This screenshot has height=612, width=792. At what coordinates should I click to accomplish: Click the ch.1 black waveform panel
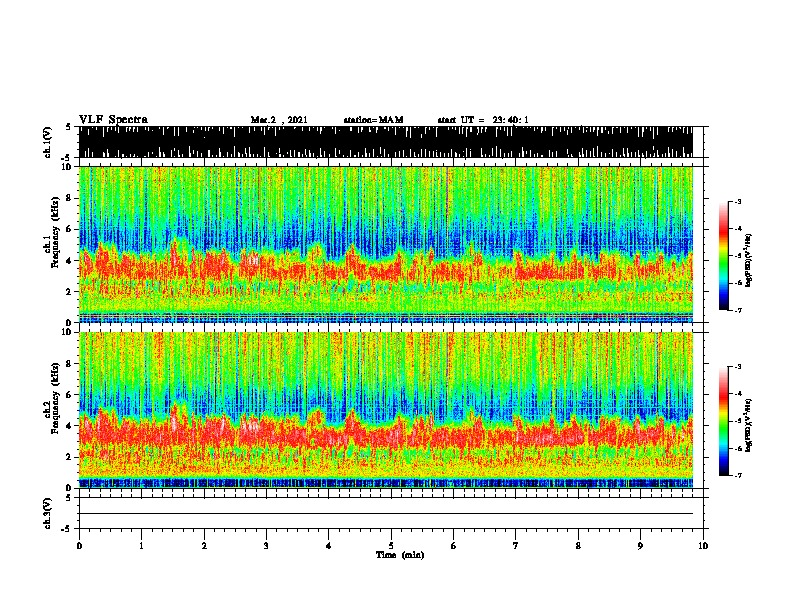(386, 142)
